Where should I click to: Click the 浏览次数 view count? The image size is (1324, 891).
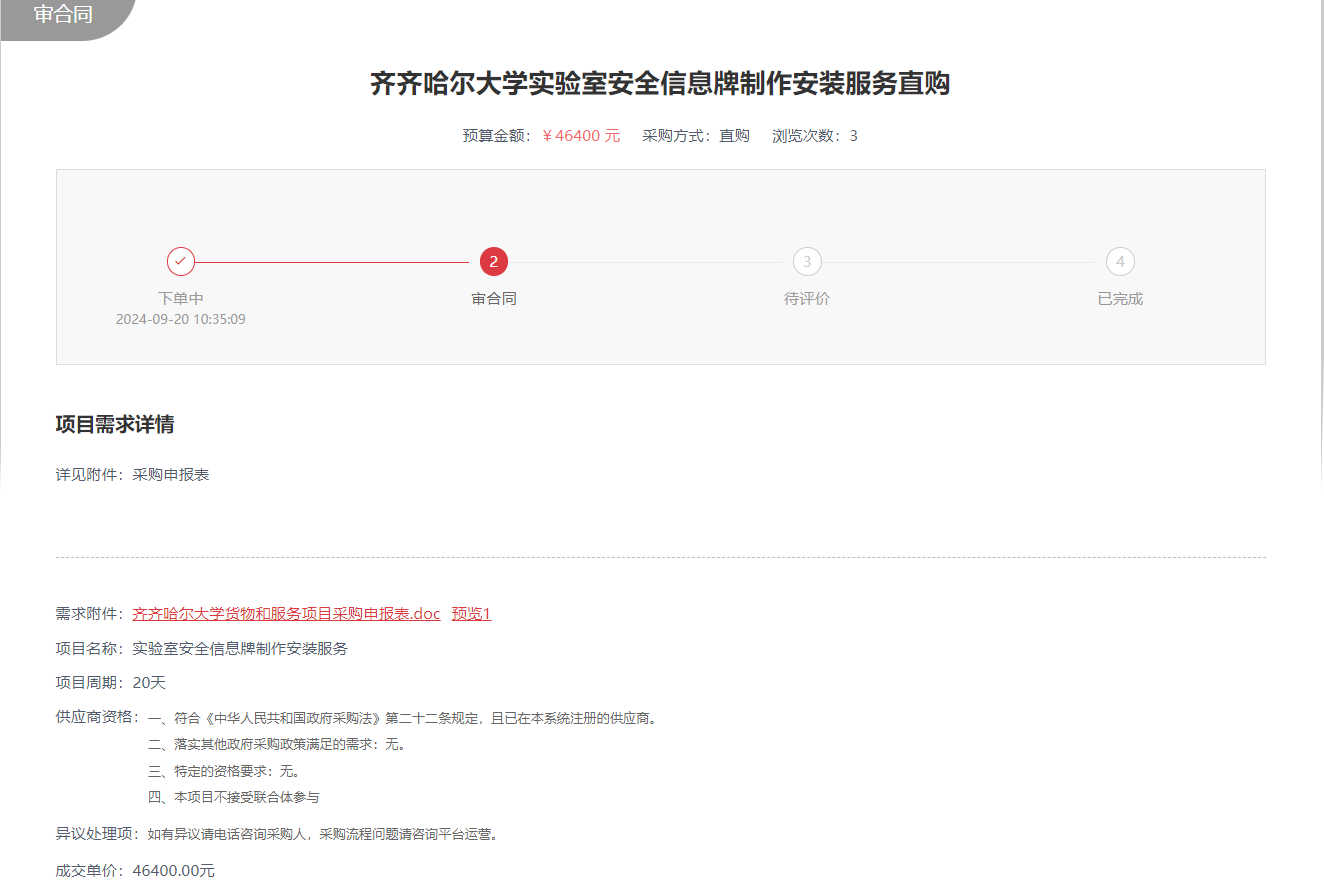click(814, 136)
